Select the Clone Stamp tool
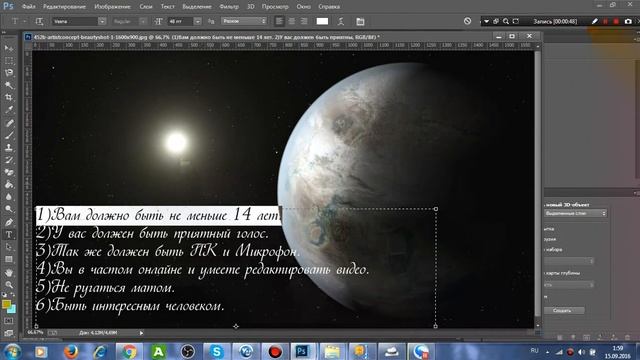640x360 pixels. click(x=9, y=147)
